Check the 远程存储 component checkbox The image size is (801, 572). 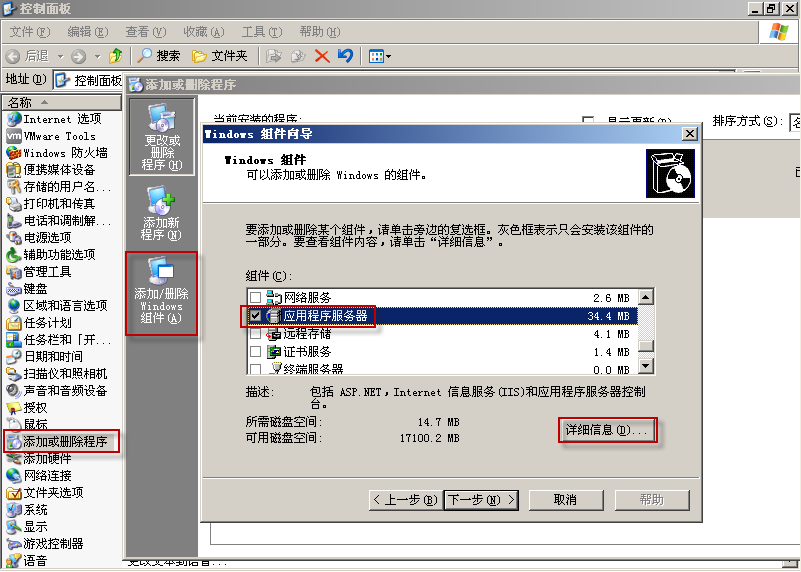pyautogui.click(x=255, y=333)
